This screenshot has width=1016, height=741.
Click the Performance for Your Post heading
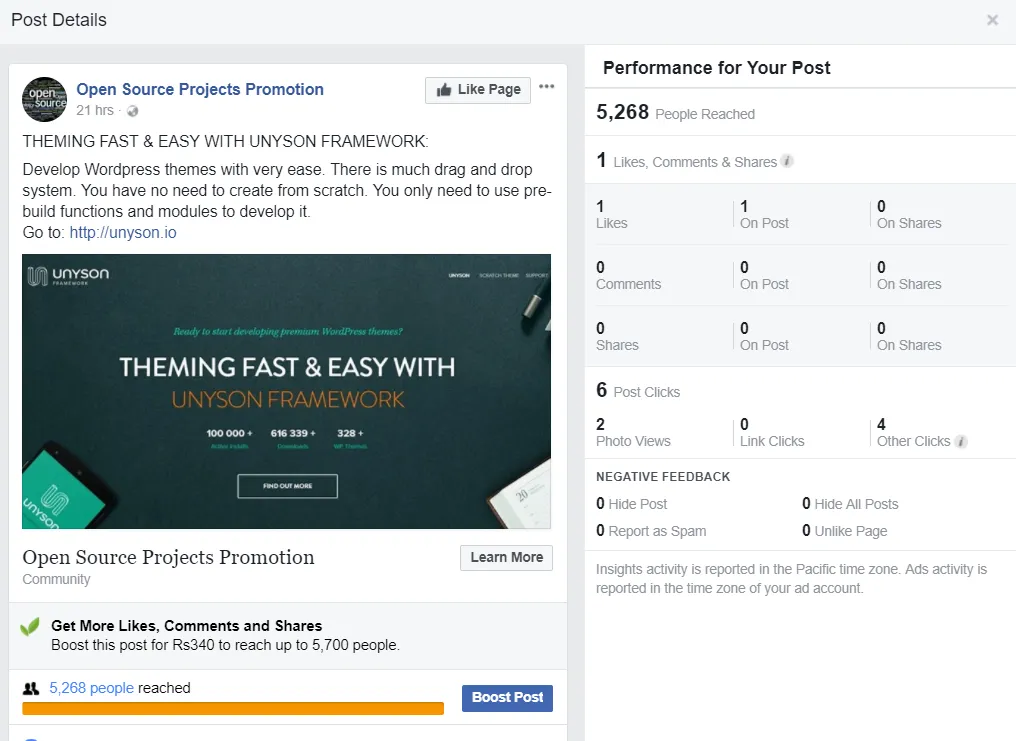[x=716, y=68]
